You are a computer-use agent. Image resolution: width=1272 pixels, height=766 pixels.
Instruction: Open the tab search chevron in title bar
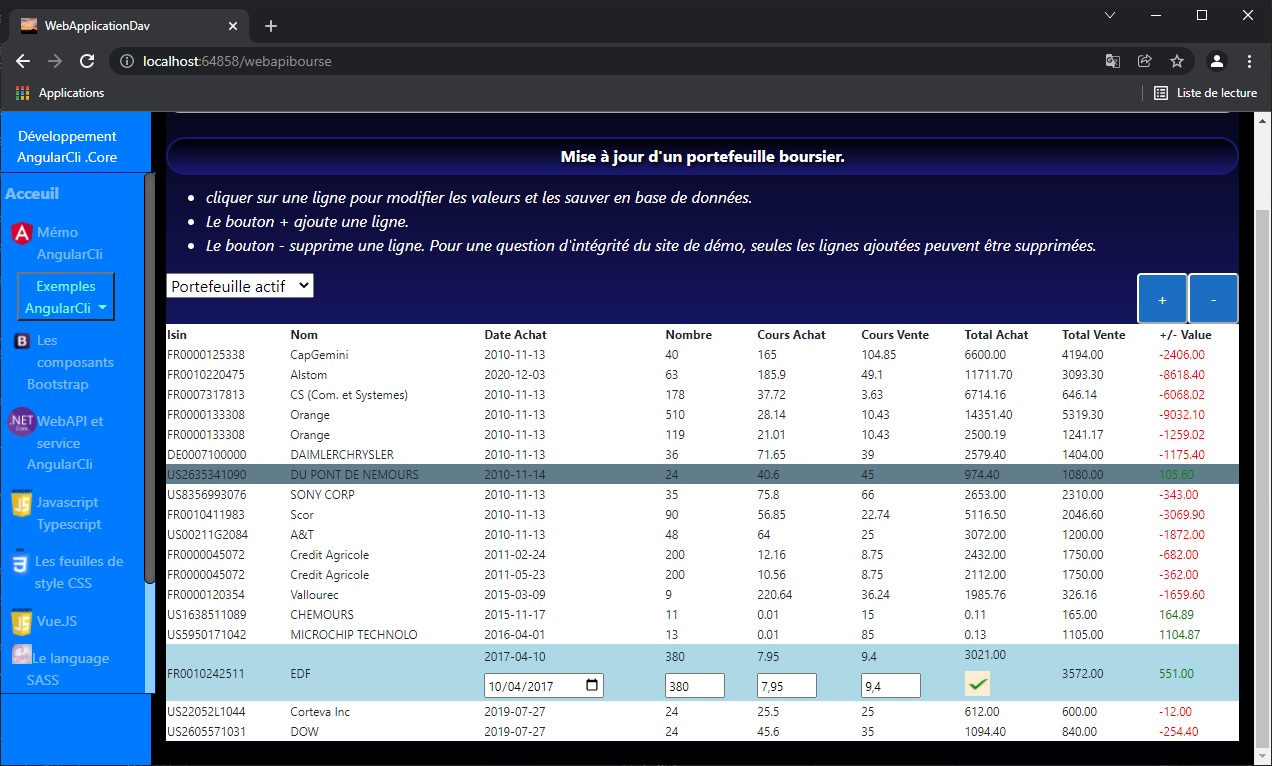click(x=1110, y=15)
